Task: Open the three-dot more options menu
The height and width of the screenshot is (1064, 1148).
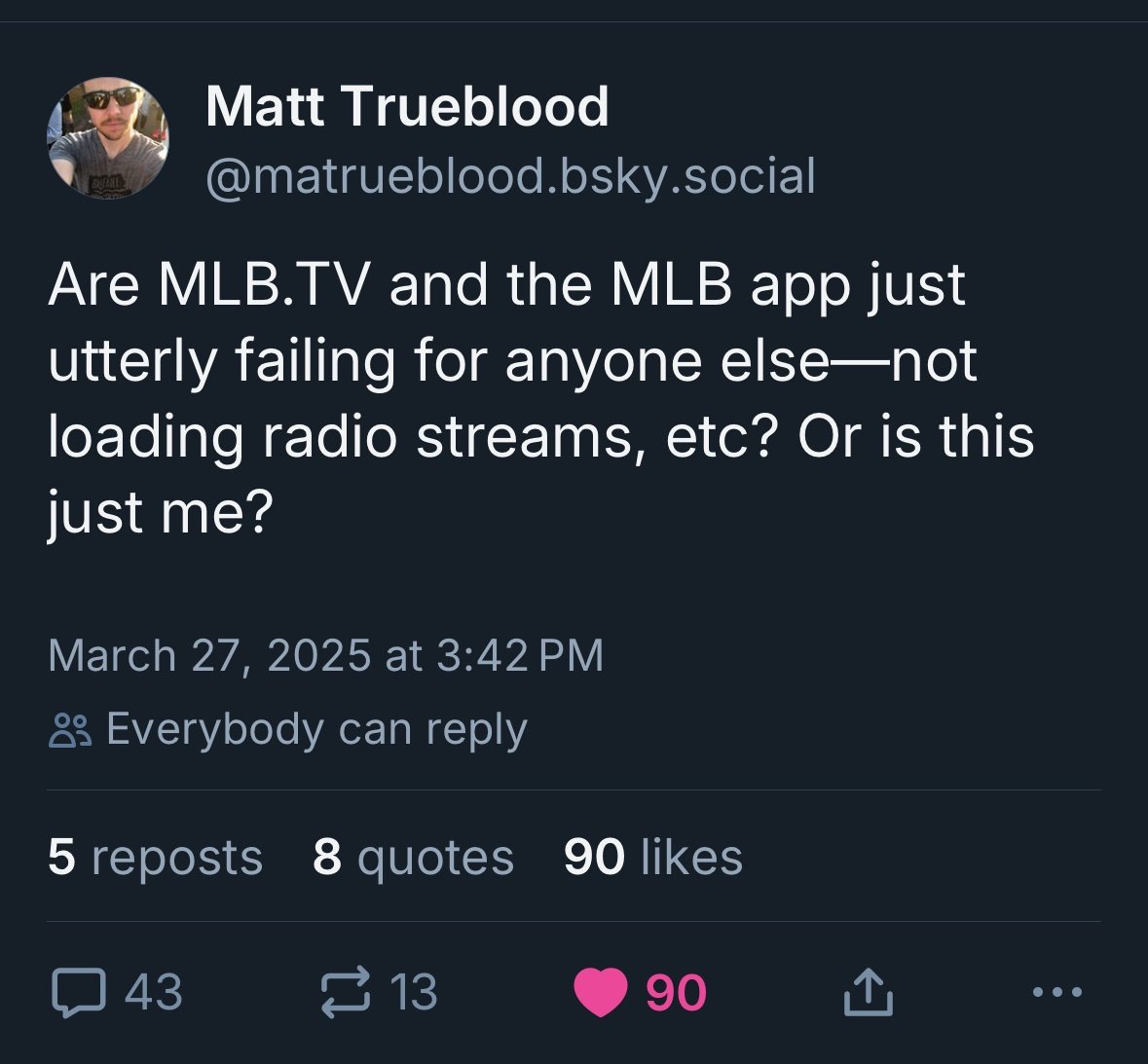Action: 1055,993
